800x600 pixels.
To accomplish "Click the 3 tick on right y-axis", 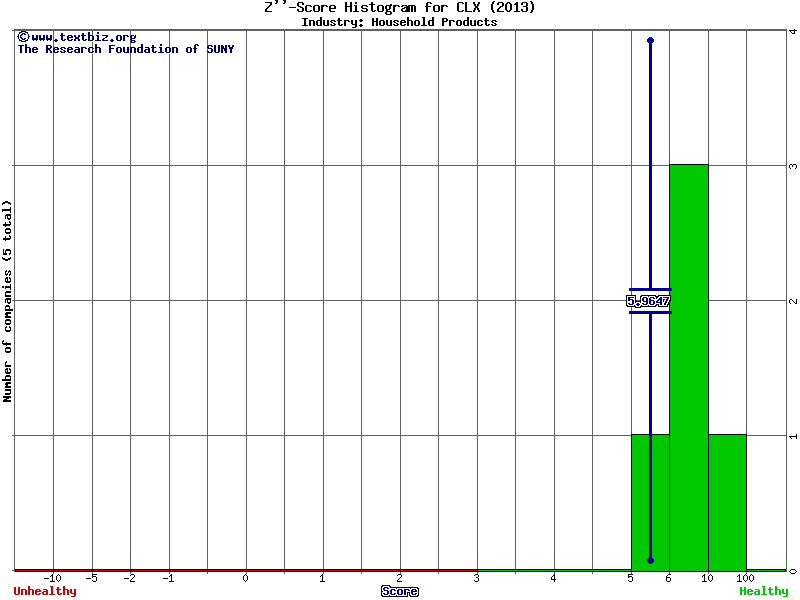I will (x=792, y=165).
